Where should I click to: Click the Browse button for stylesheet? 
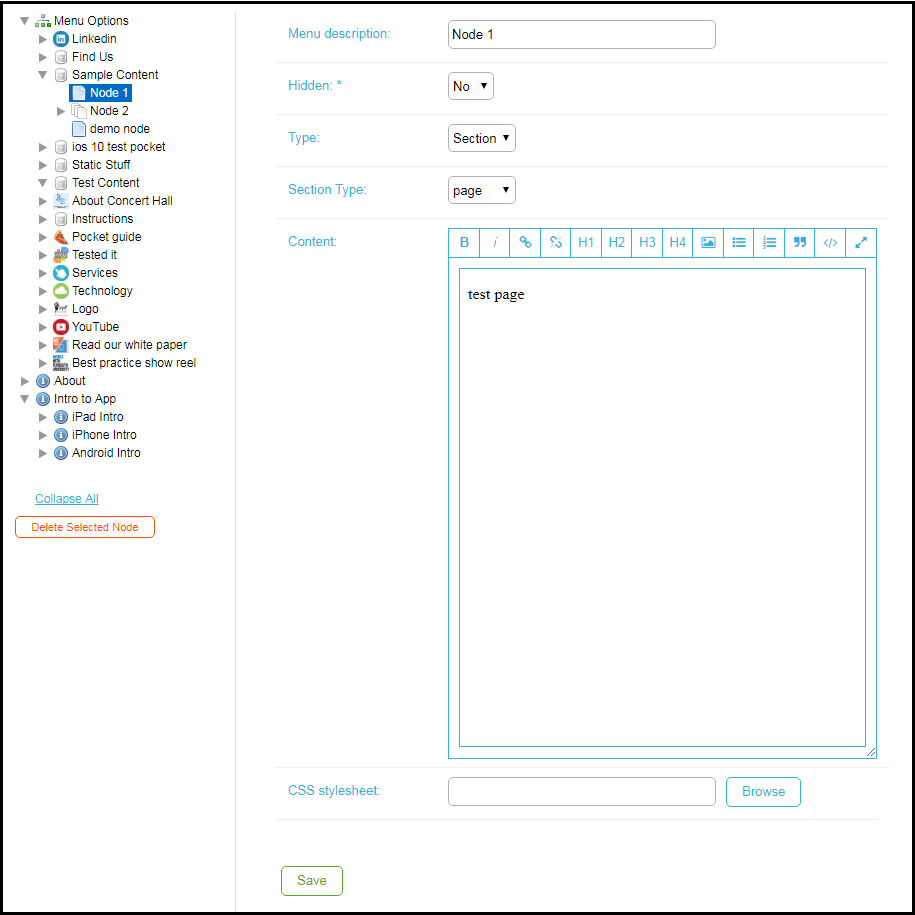coord(763,792)
